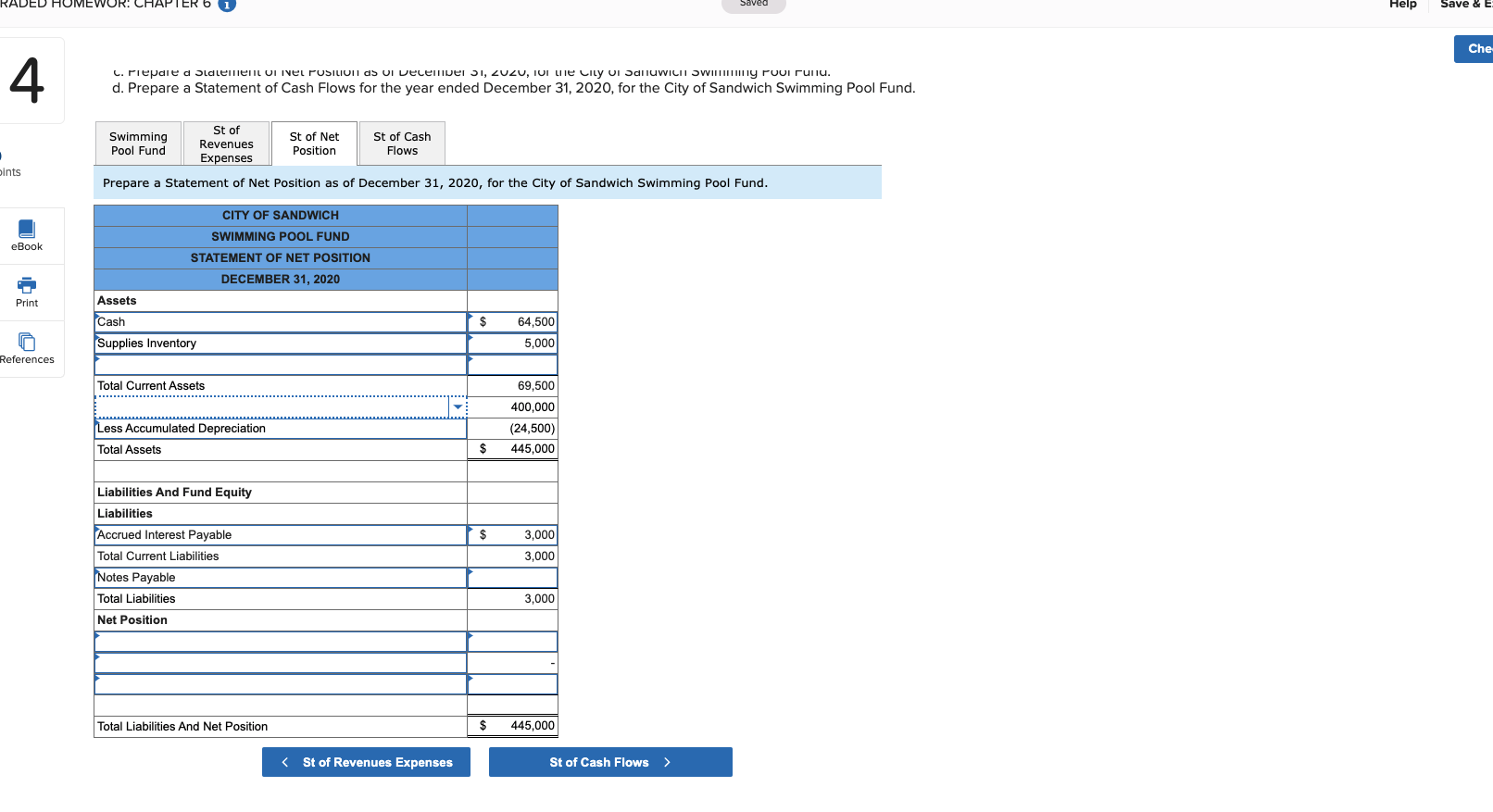This screenshot has width=1493, height=812.
Task: Edit the Cash account name field
Action: coord(281,322)
